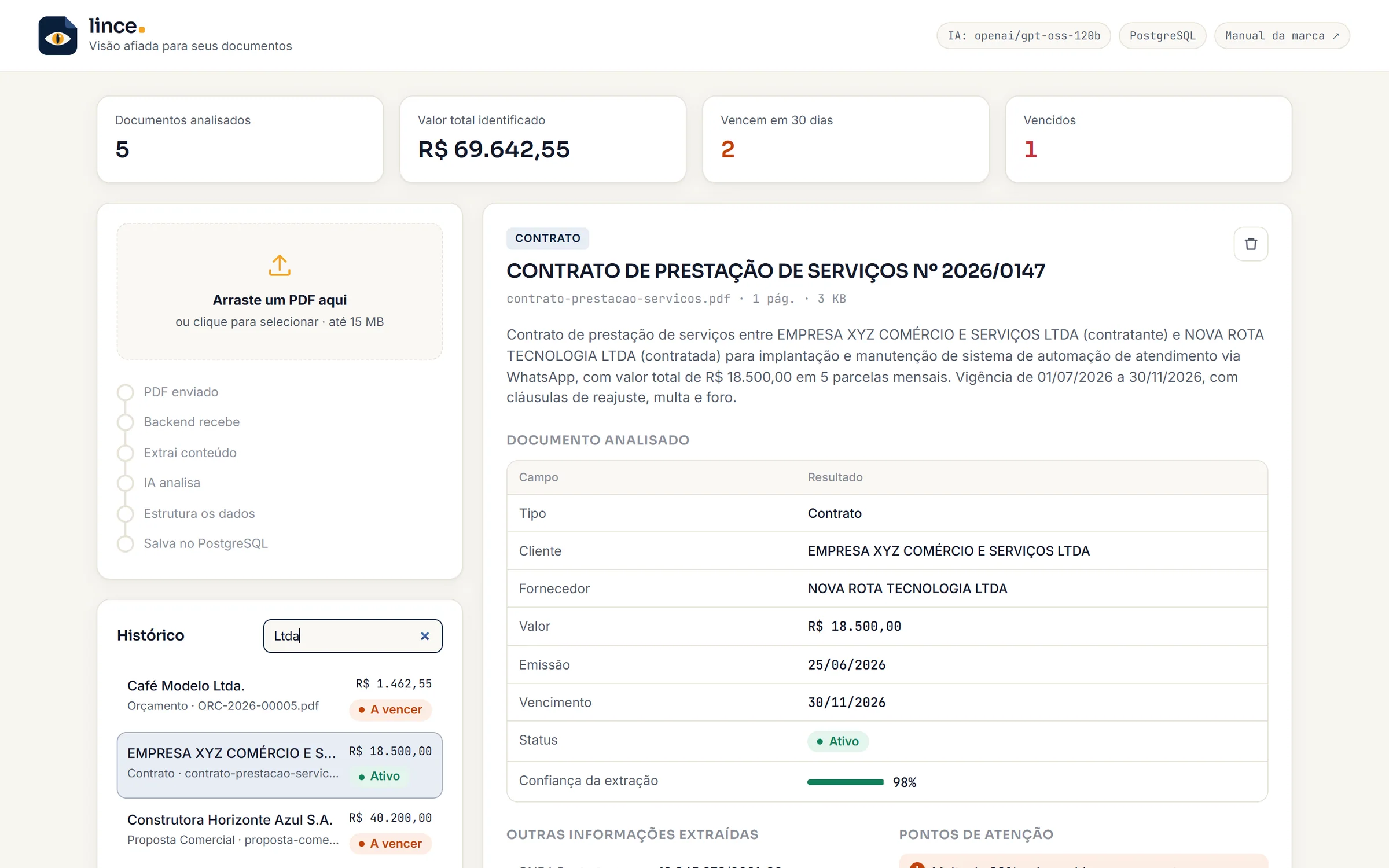Screen dimensions: 1389x868
Task: Click the CONTRATO type badge
Action: click(547, 238)
